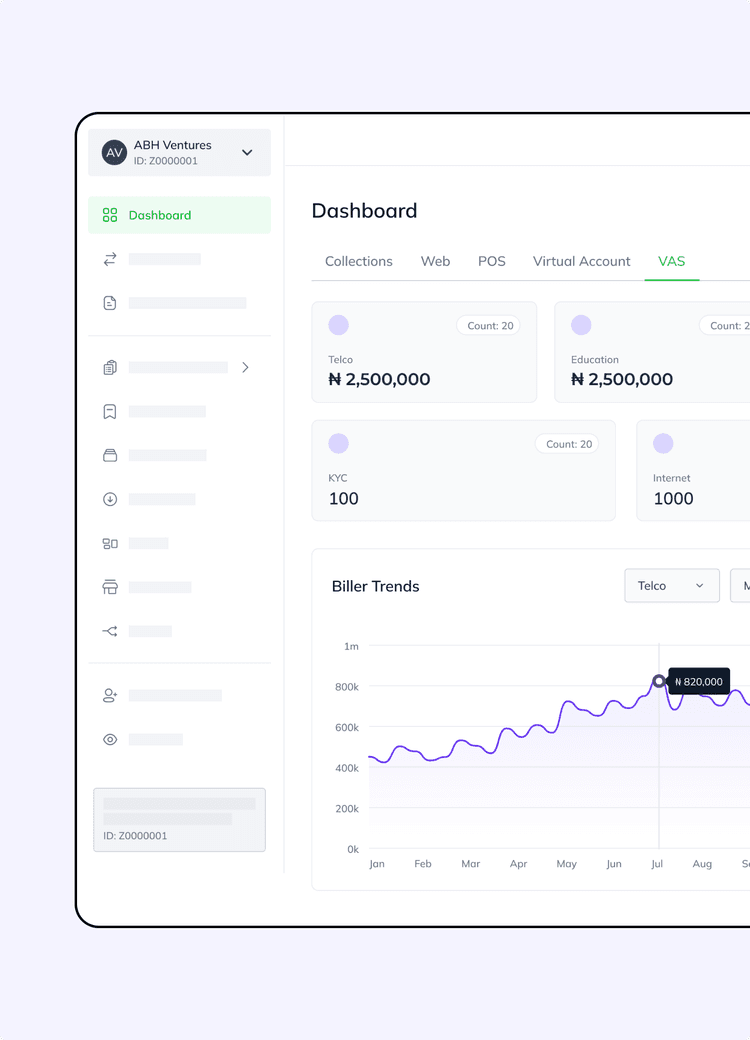Expand the clipboard menu item chevron
This screenshot has height=1040, width=750.
pyautogui.click(x=245, y=368)
